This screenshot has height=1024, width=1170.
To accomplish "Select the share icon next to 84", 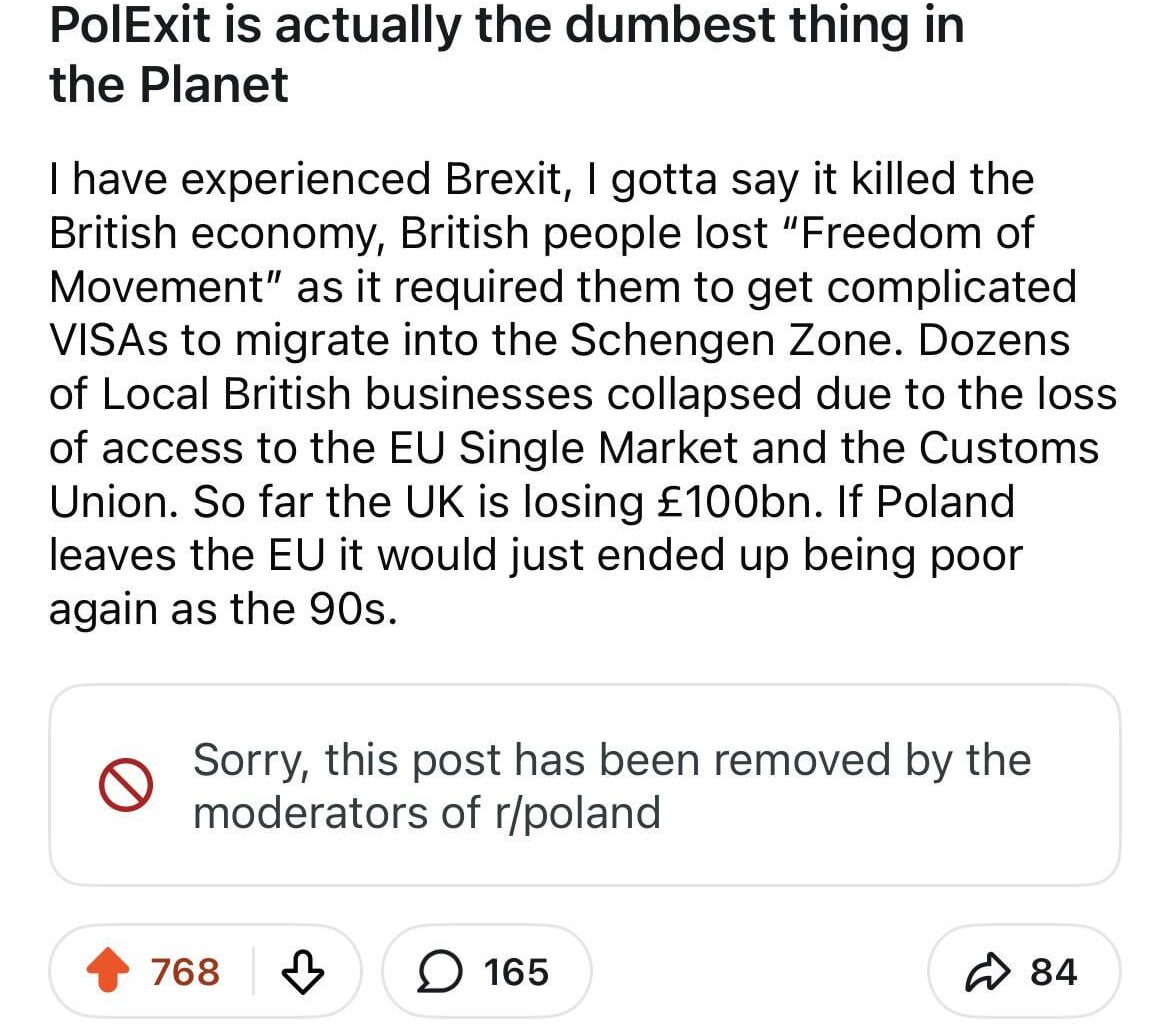I will [x=988, y=968].
